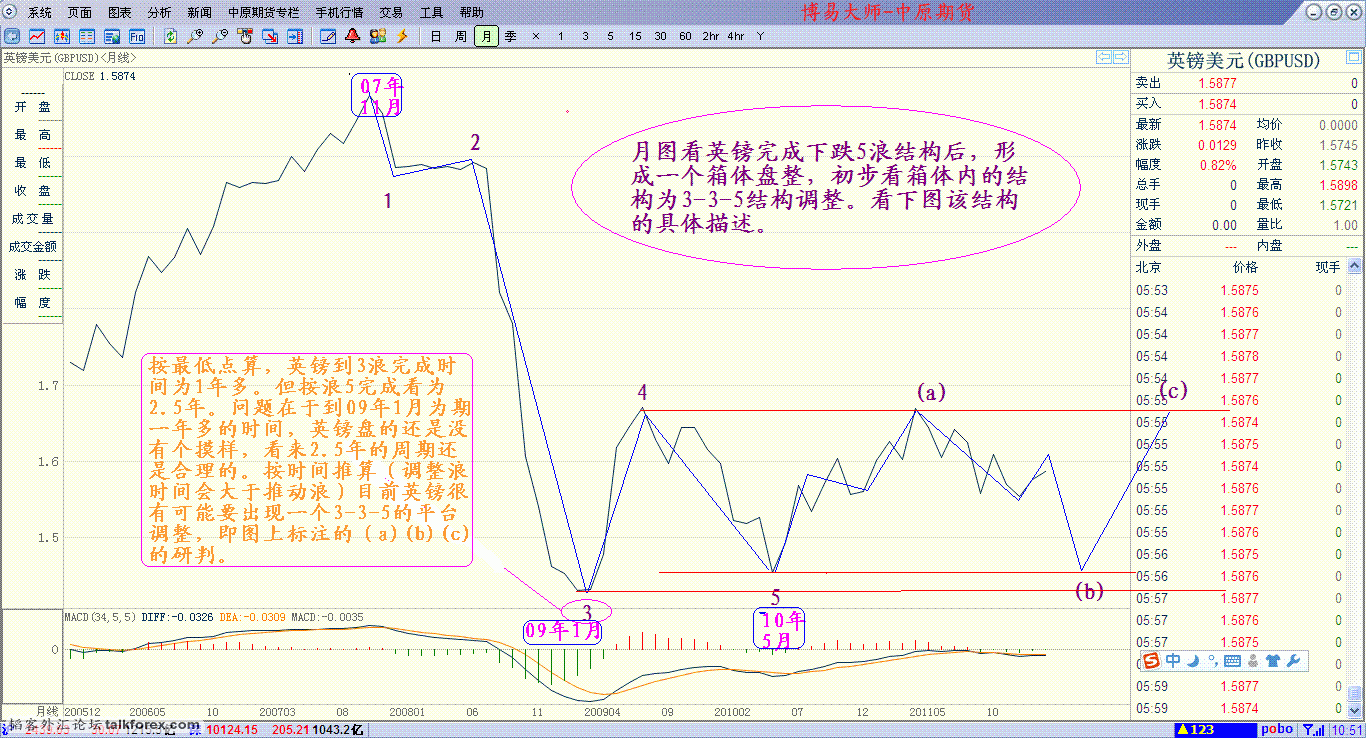Open the red alarm bell icon

[x=353, y=36]
